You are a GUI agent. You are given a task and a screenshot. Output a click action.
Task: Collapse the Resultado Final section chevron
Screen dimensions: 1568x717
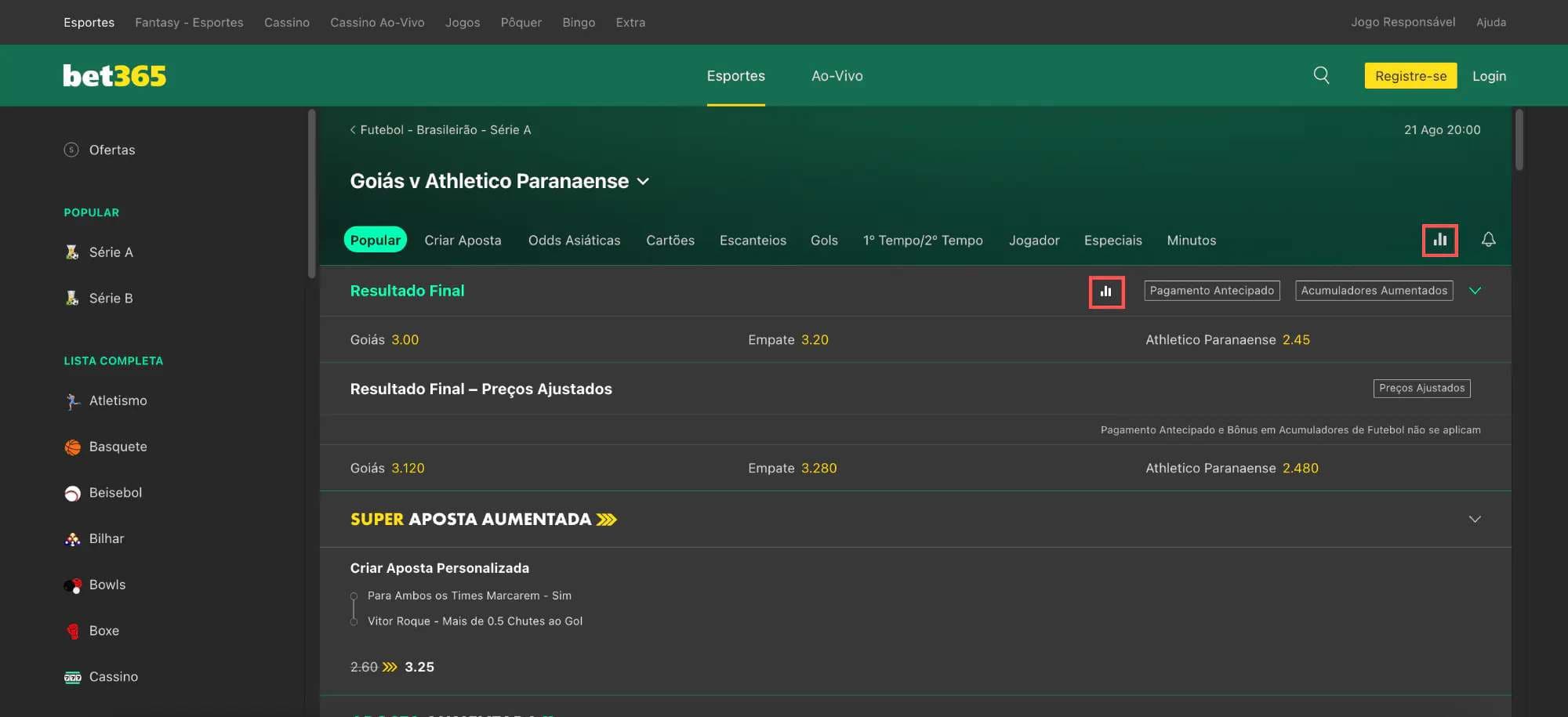[x=1475, y=291]
